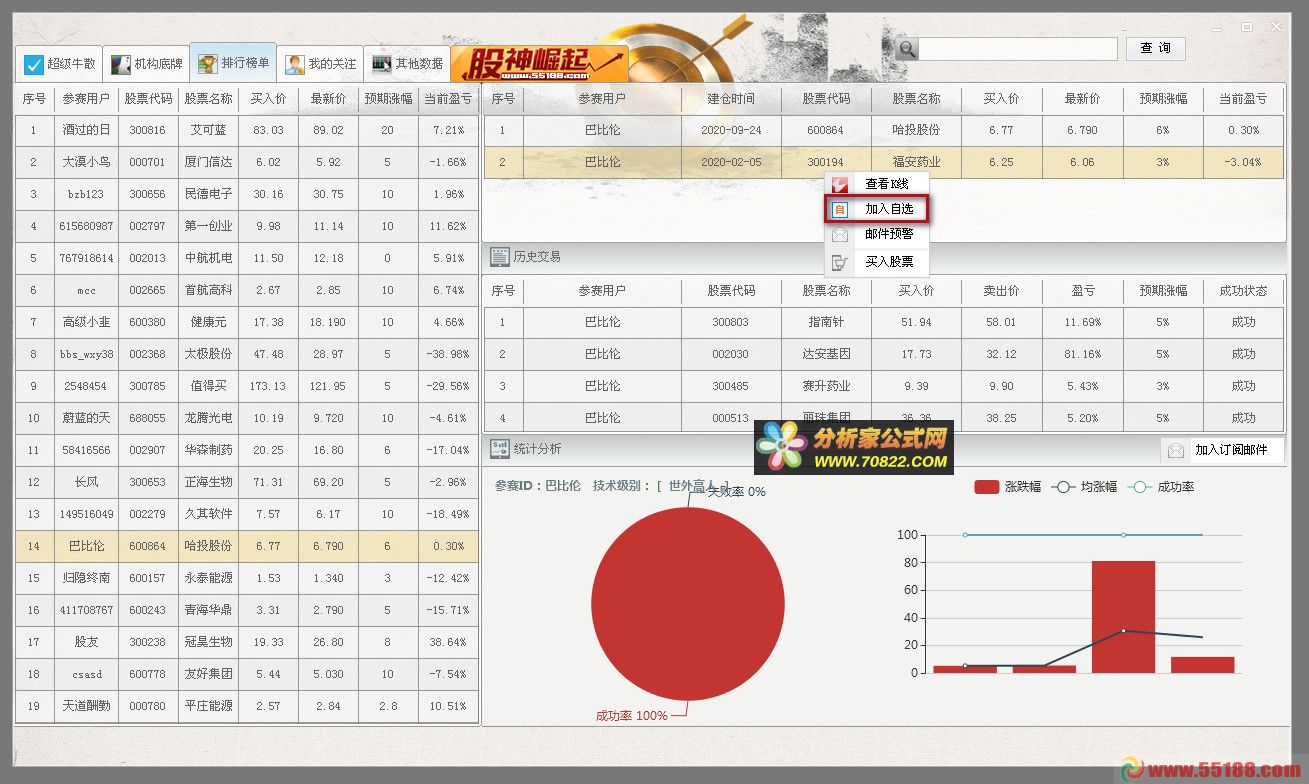1309x784 pixels.
Task: Click the 天道酬勤 user cell
Action: click(x=86, y=706)
